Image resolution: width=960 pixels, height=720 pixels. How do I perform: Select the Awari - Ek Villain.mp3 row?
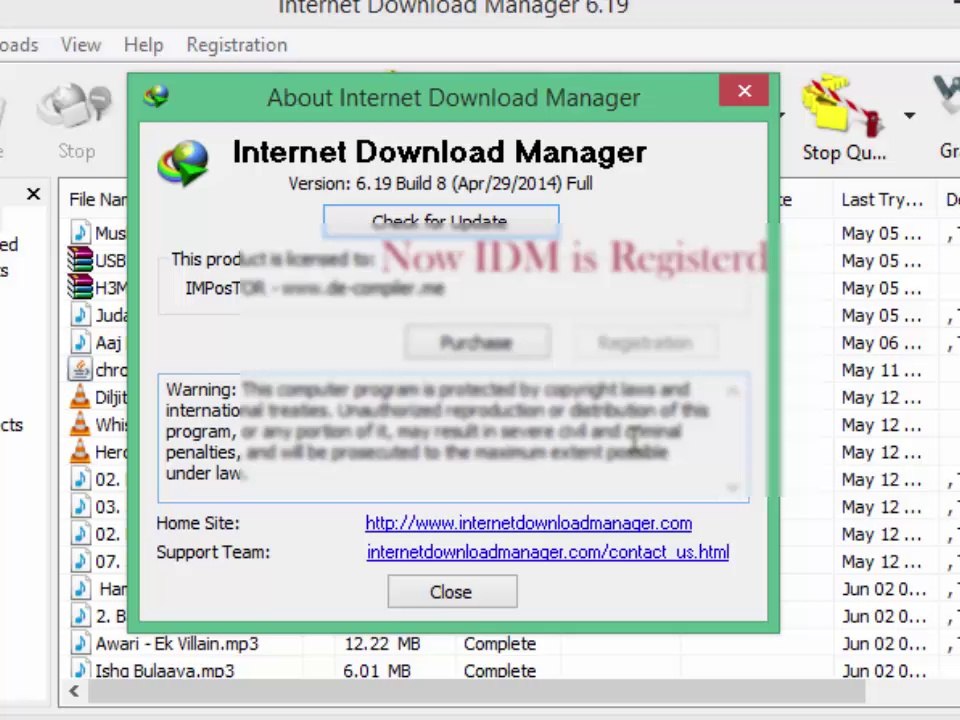click(x=508, y=643)
